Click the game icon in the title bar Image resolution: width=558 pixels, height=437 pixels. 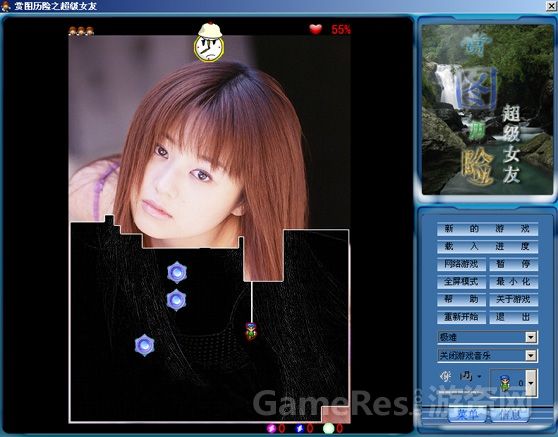click(6, 6)
